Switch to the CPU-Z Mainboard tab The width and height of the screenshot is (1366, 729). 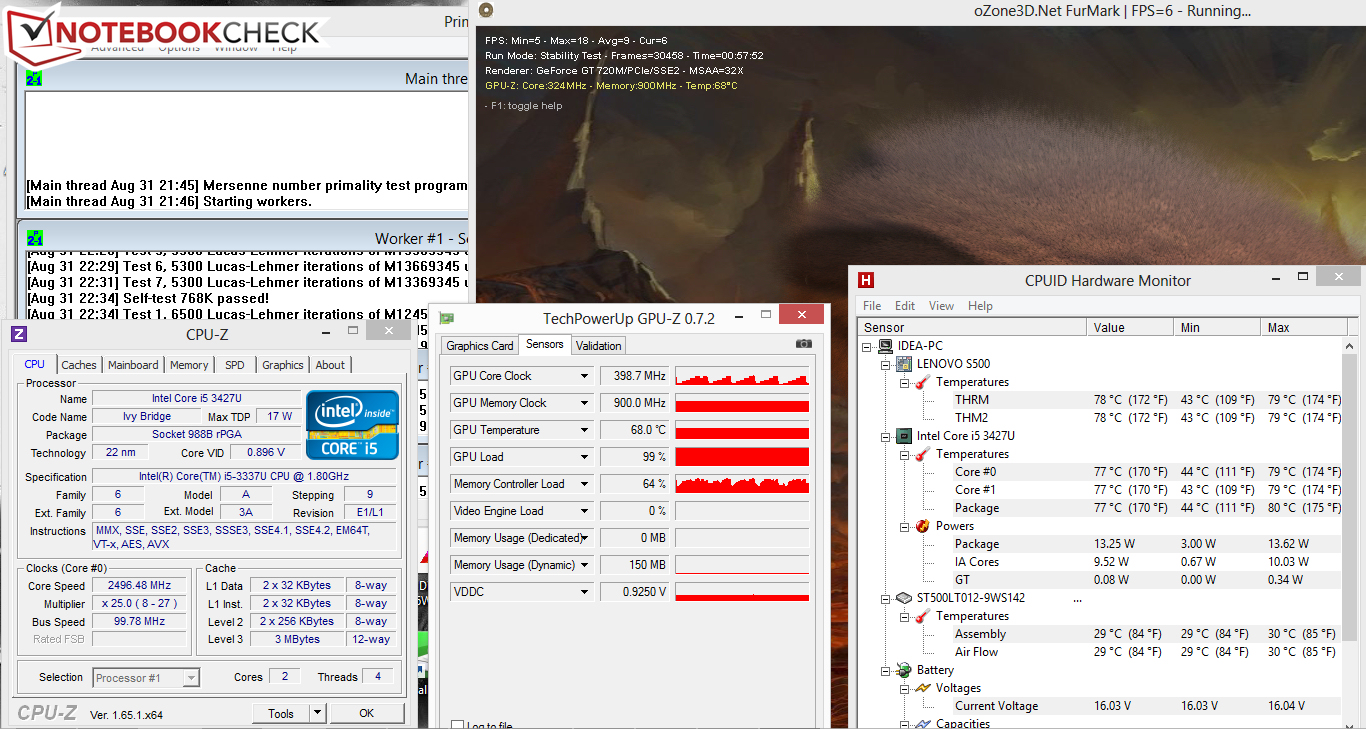tap(133, 366)
